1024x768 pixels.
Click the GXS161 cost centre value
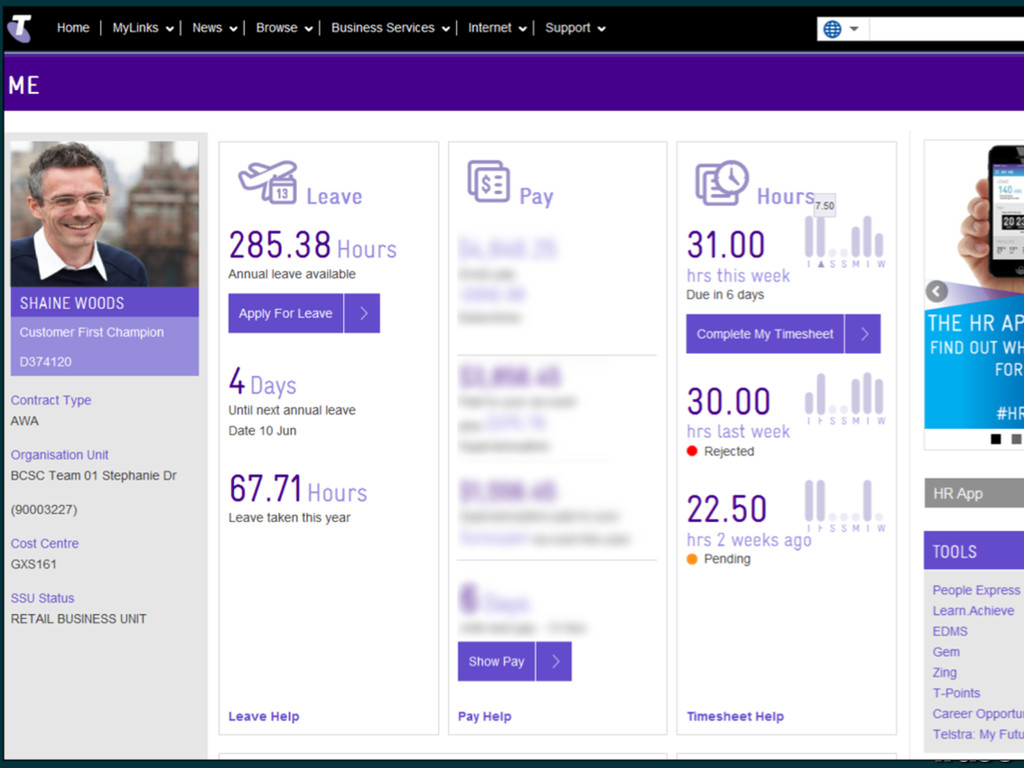point(33,564)
